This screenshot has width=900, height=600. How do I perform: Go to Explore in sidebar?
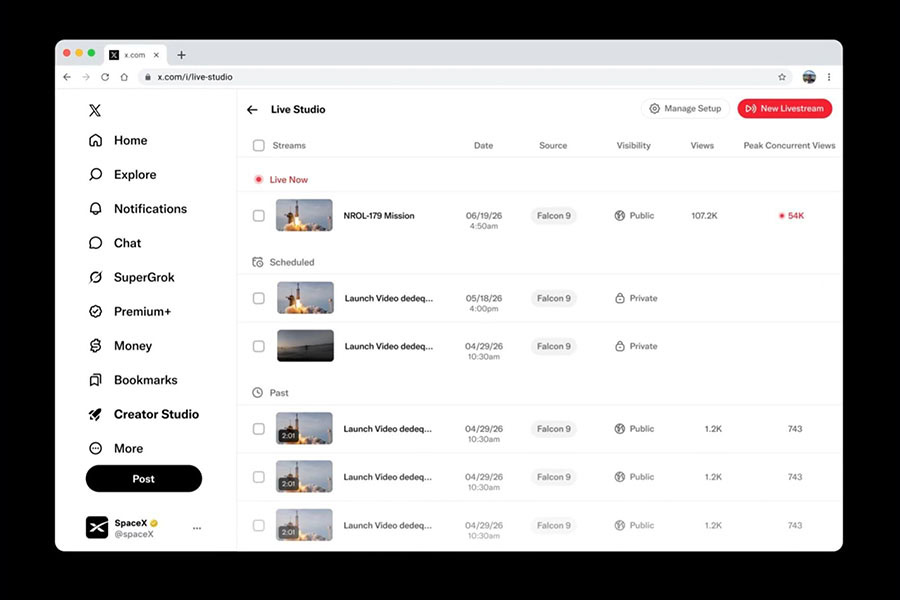point(123,175)
